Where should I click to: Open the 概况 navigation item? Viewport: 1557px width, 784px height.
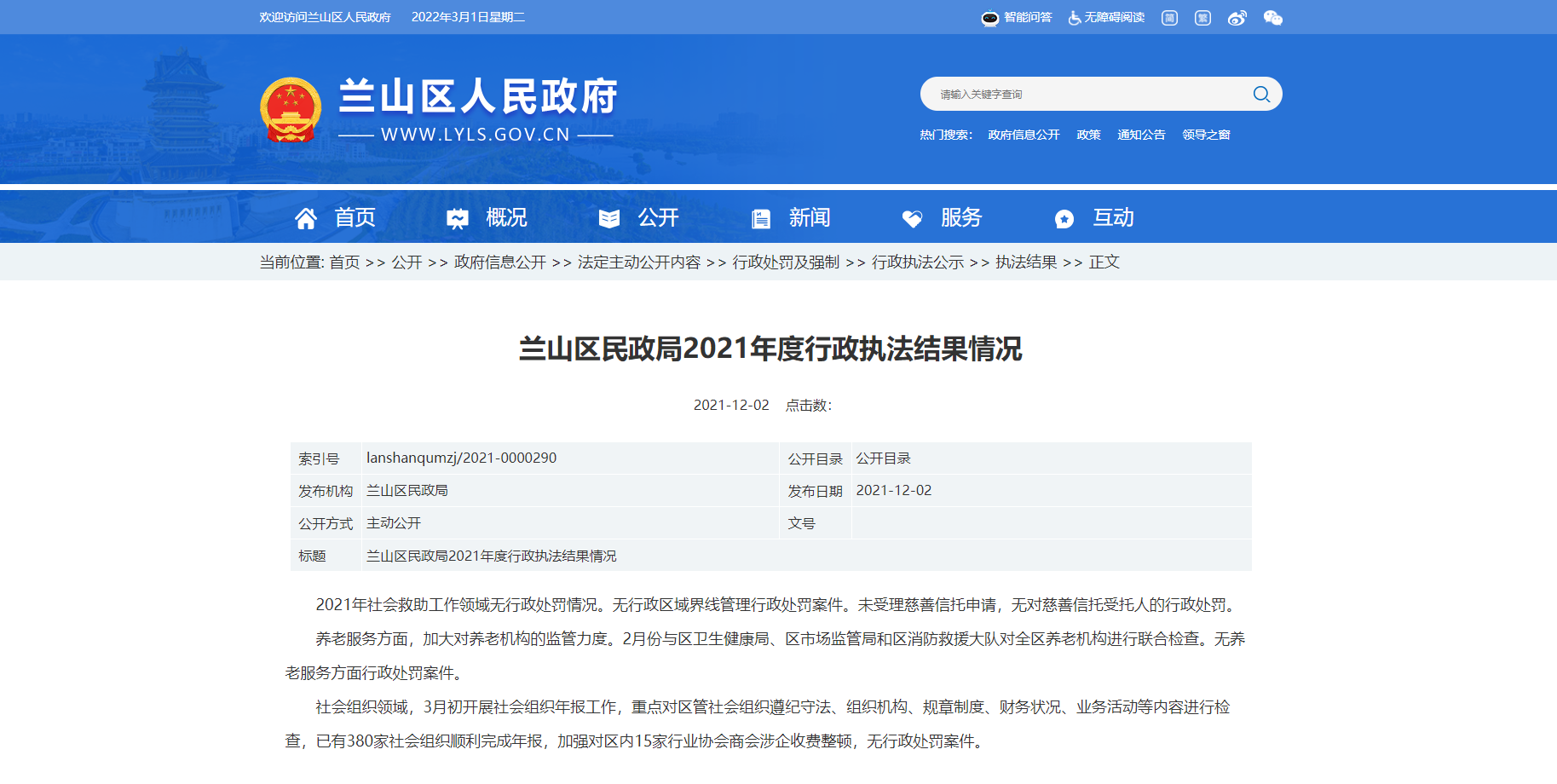(x=507, y=217)
